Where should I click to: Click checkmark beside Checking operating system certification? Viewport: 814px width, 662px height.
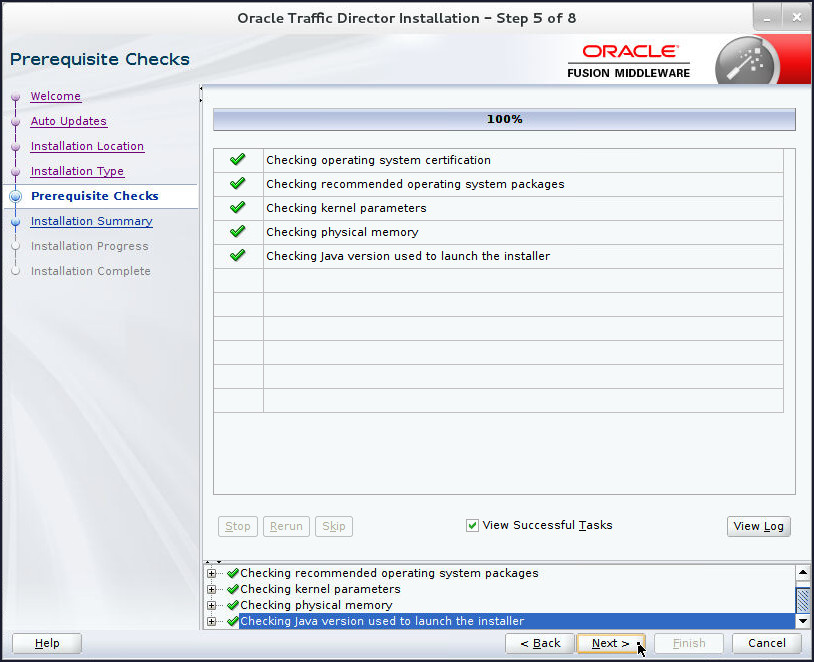click(x=237, y=159)
